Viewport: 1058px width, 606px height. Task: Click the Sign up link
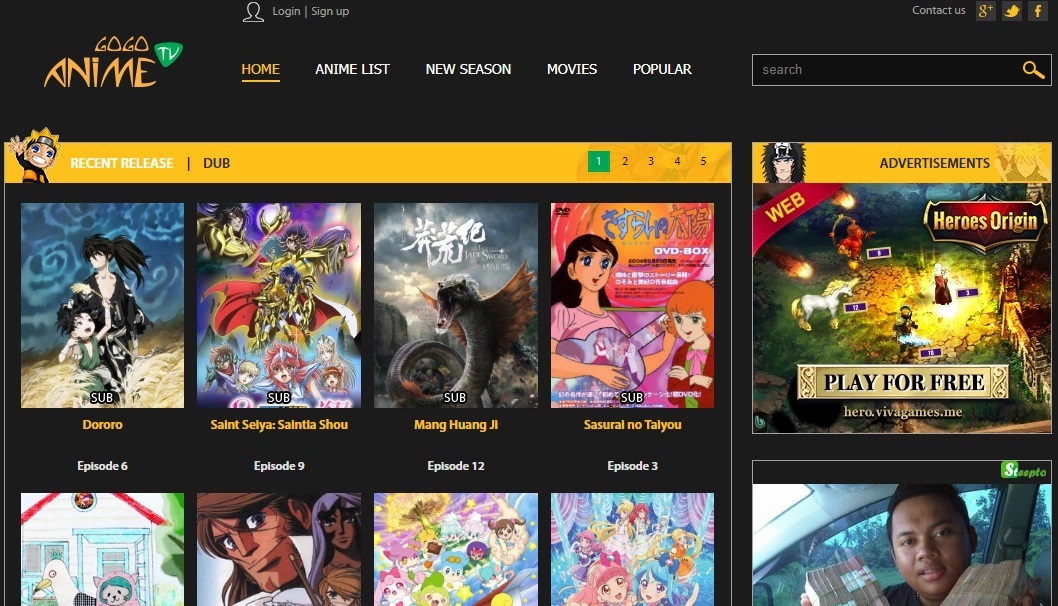330,11
